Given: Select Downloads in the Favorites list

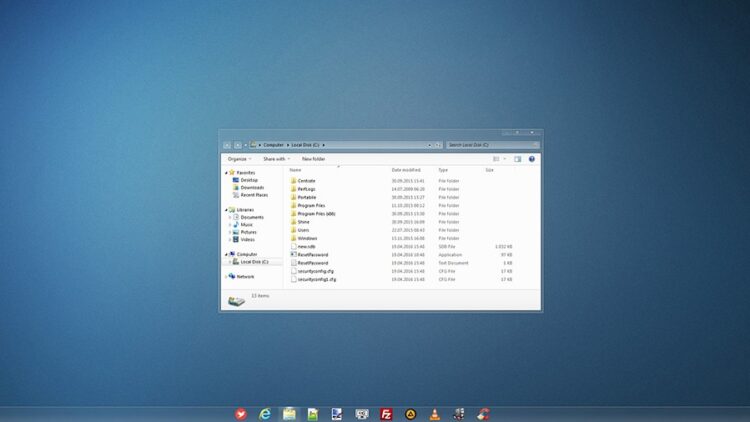Looking at the screenshot, I should tap(251, 188).
